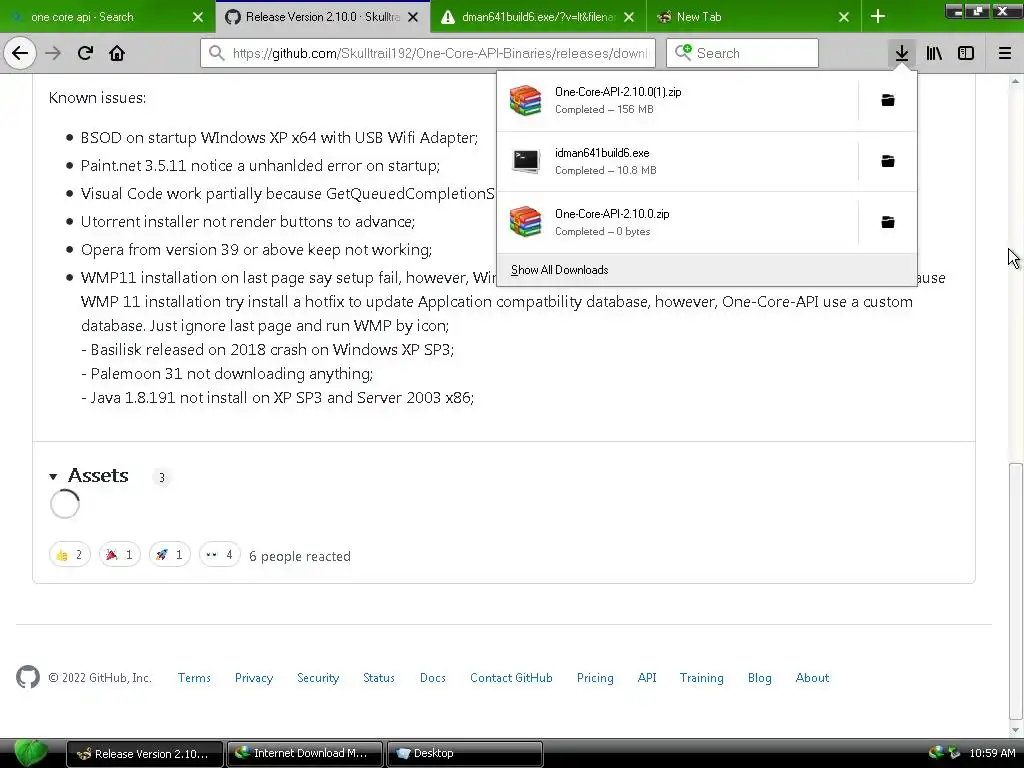1024x768 pixels.
Task: Open the GitHub logo in the footer
Action: [x=27, y=677]
